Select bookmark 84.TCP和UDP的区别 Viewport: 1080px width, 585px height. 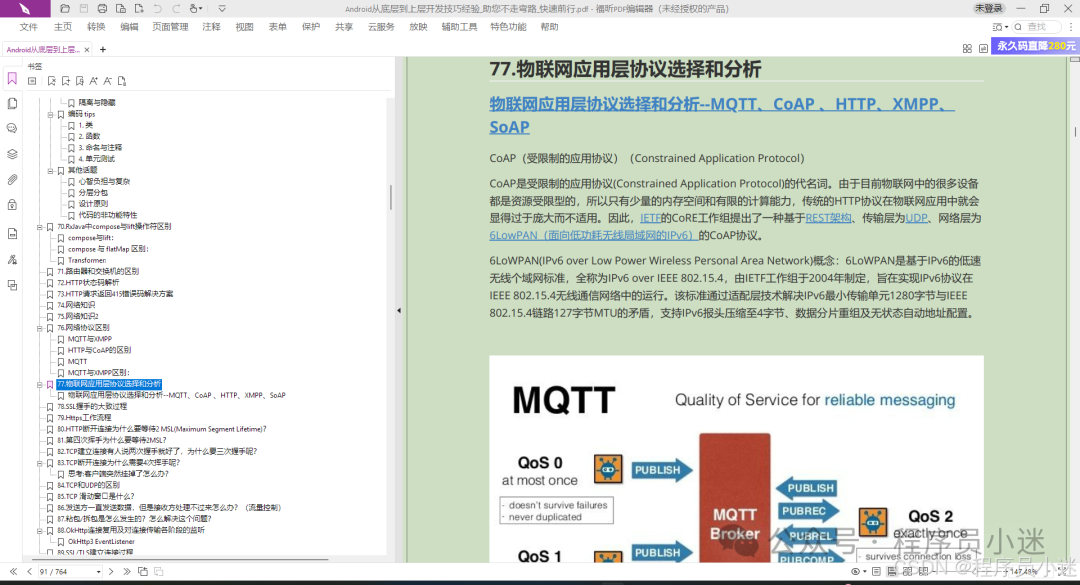click(88, 485)
